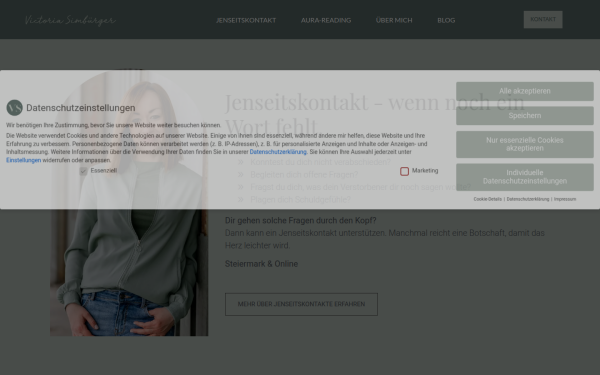Open the Blog menu item
600x375 pixels.
[446, 20]
